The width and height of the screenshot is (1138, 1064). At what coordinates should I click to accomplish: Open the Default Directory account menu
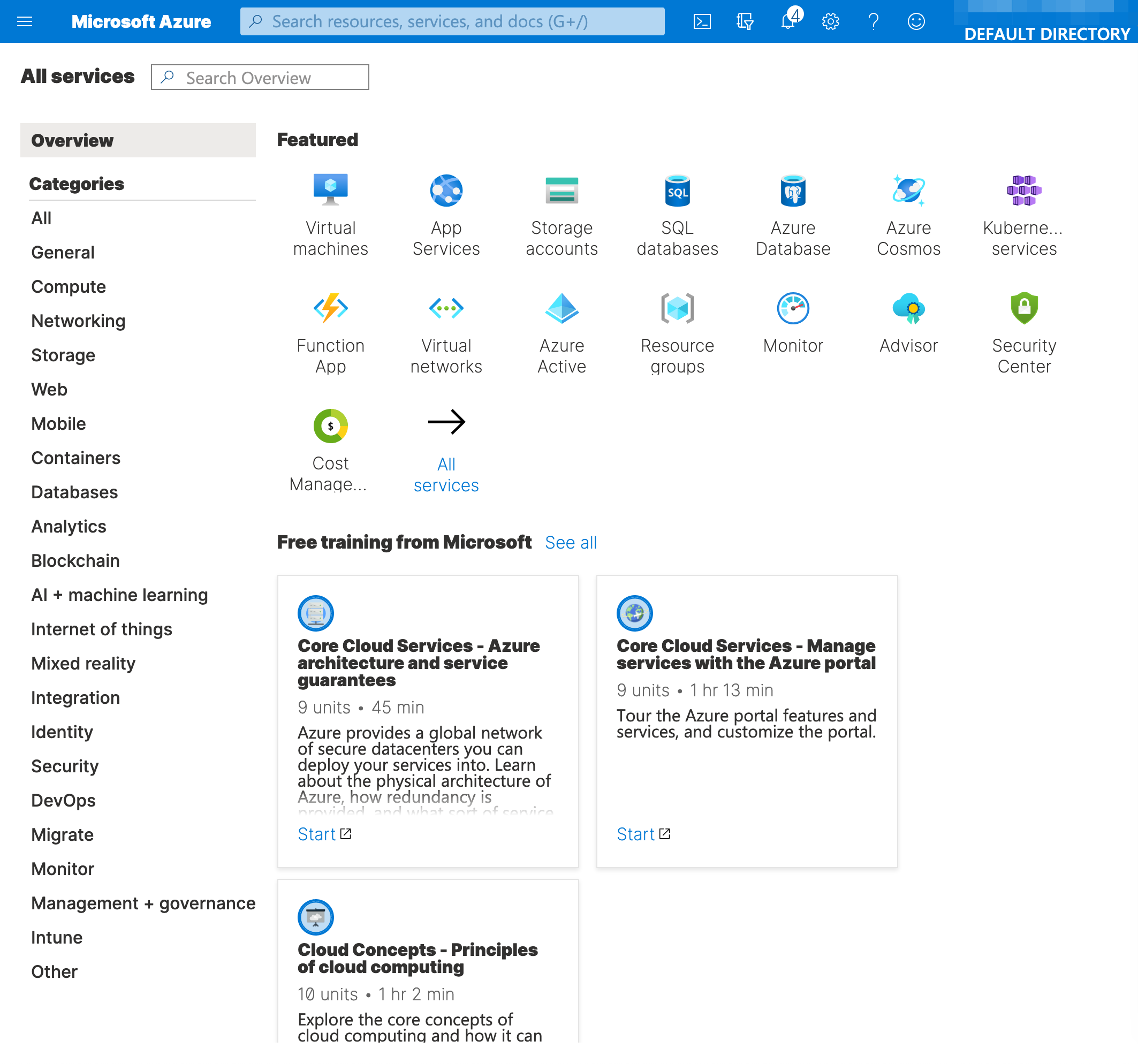pos(1046,22)
